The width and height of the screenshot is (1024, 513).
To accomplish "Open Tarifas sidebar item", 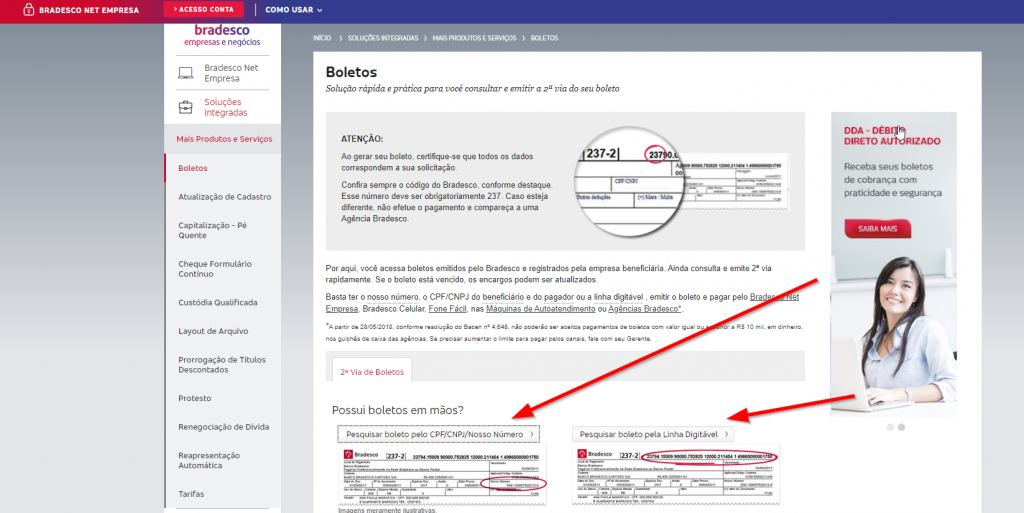I will point(191,494).
